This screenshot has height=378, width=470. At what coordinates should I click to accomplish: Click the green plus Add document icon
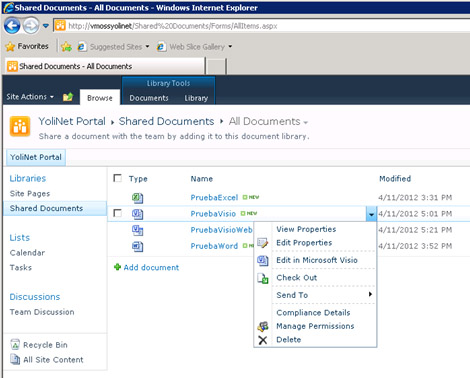click(x=117, y=267)
